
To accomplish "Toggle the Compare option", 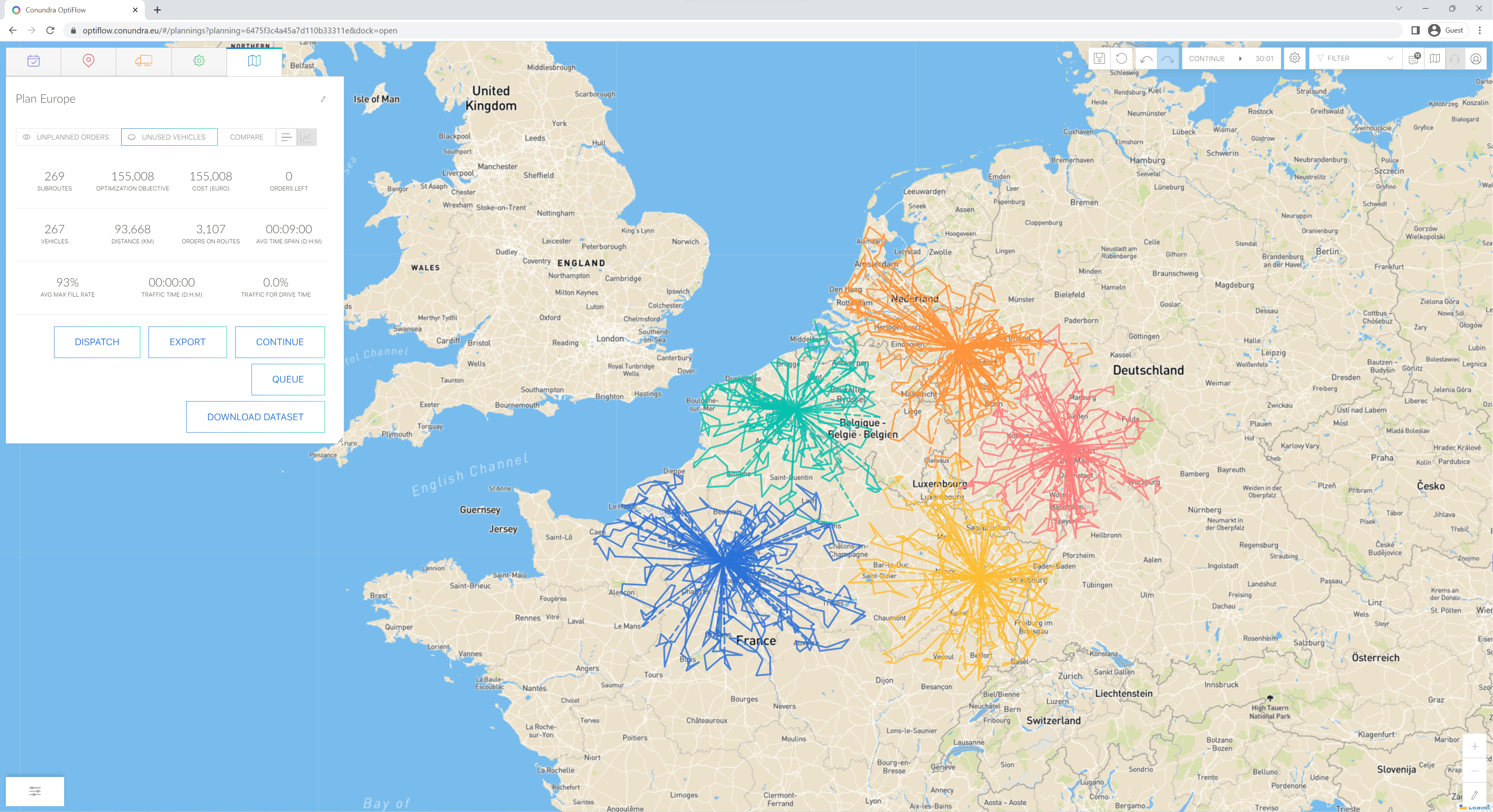I will [246, 137].
